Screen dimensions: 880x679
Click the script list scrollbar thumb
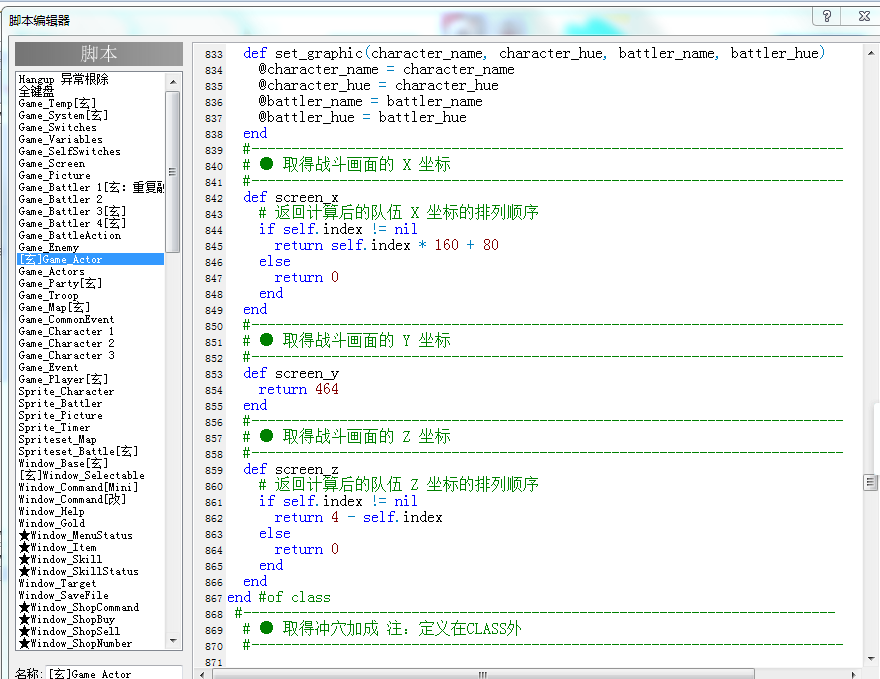tap(173, 172)
